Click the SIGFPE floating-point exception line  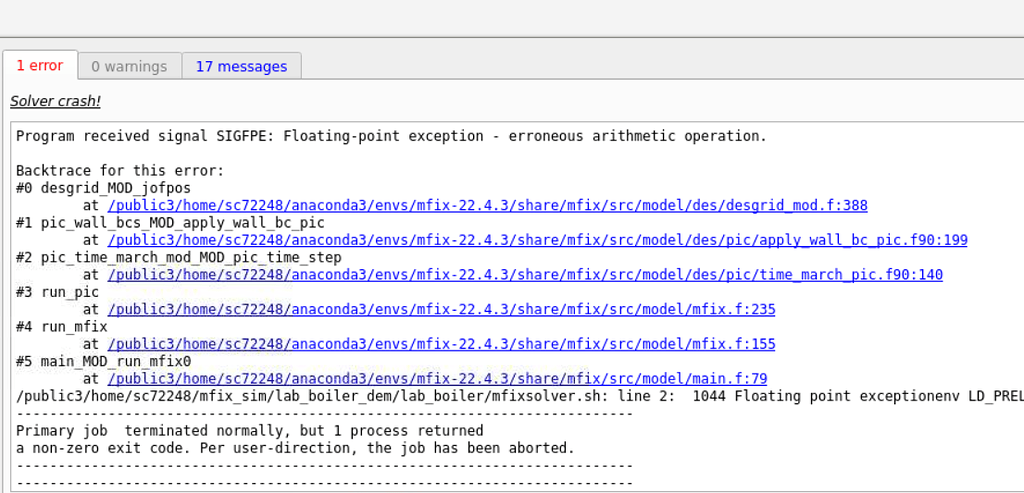coord(391,136)
